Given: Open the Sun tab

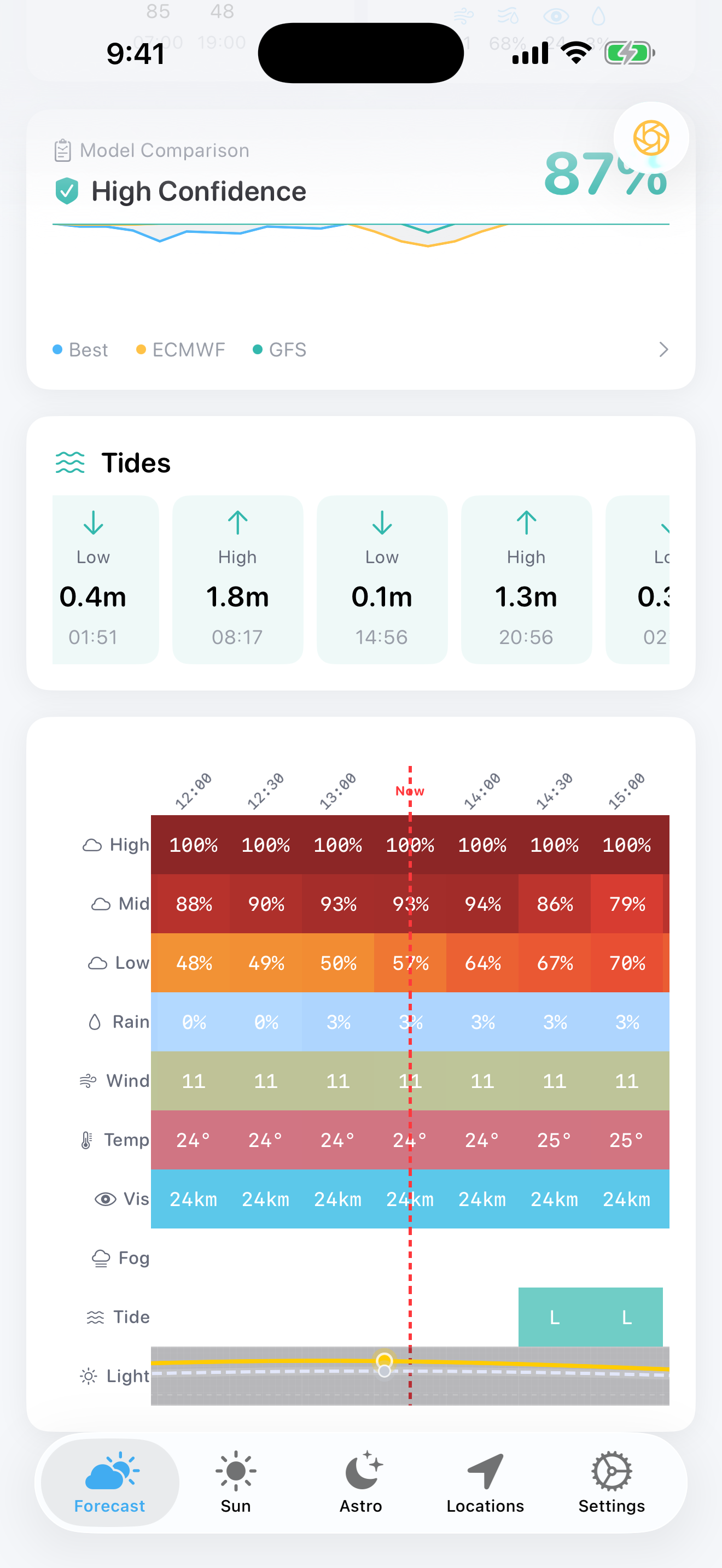Looking at the screenshot, I should (x=236, y=1482).
